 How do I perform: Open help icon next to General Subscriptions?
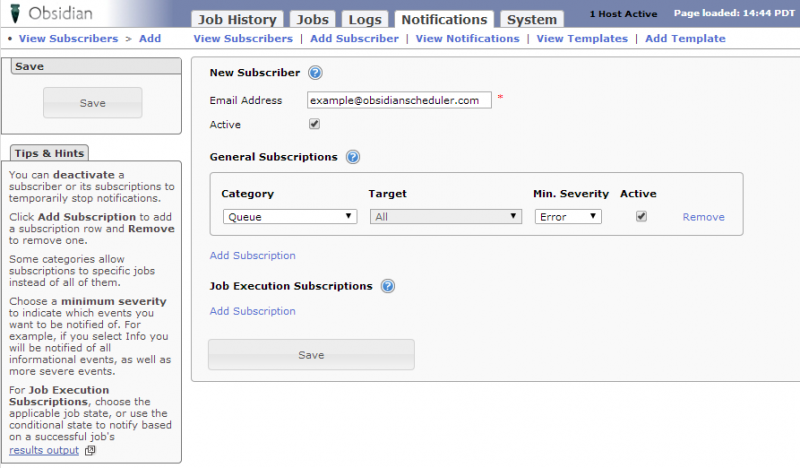352,157
